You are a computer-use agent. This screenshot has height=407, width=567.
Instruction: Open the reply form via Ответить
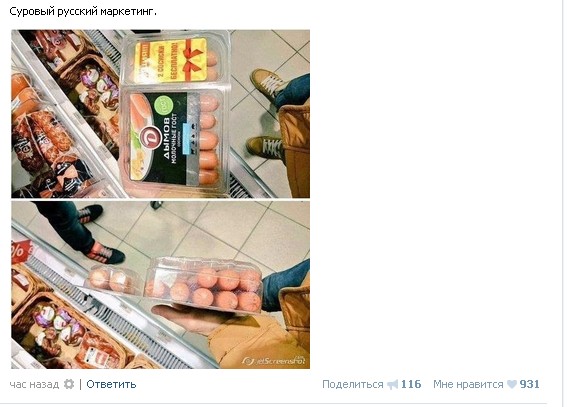111,384
